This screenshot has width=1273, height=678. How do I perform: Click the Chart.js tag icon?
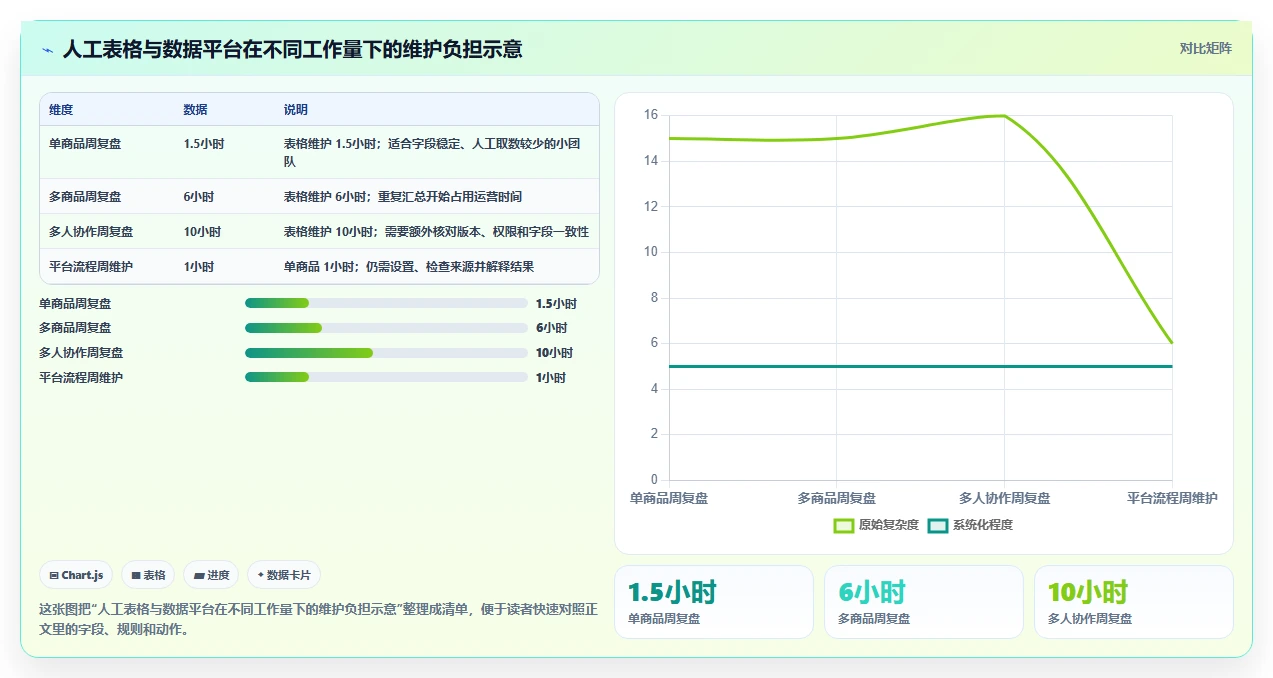[x=54, y=575]
